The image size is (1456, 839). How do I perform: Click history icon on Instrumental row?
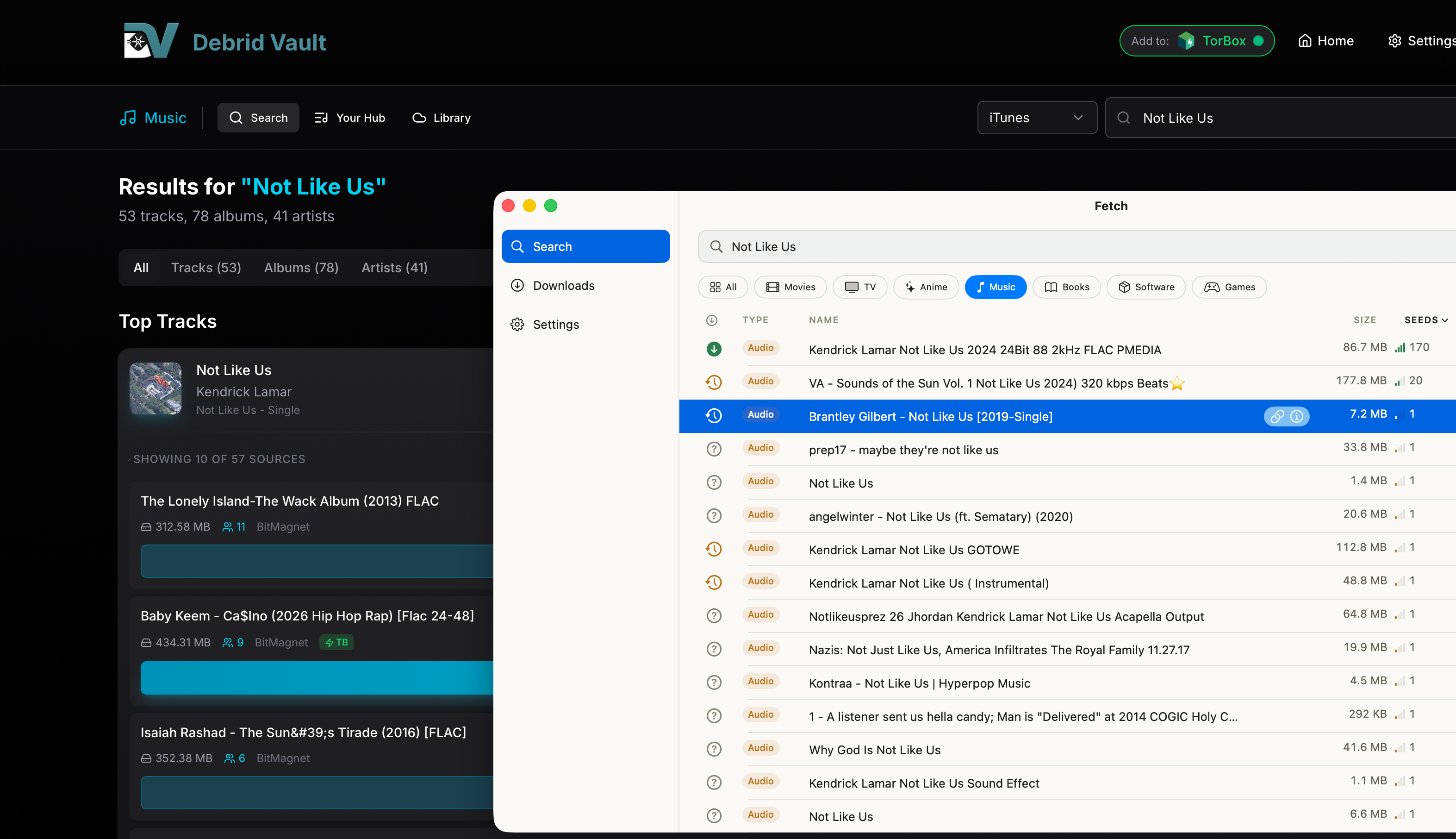click(x=714, y=582)
